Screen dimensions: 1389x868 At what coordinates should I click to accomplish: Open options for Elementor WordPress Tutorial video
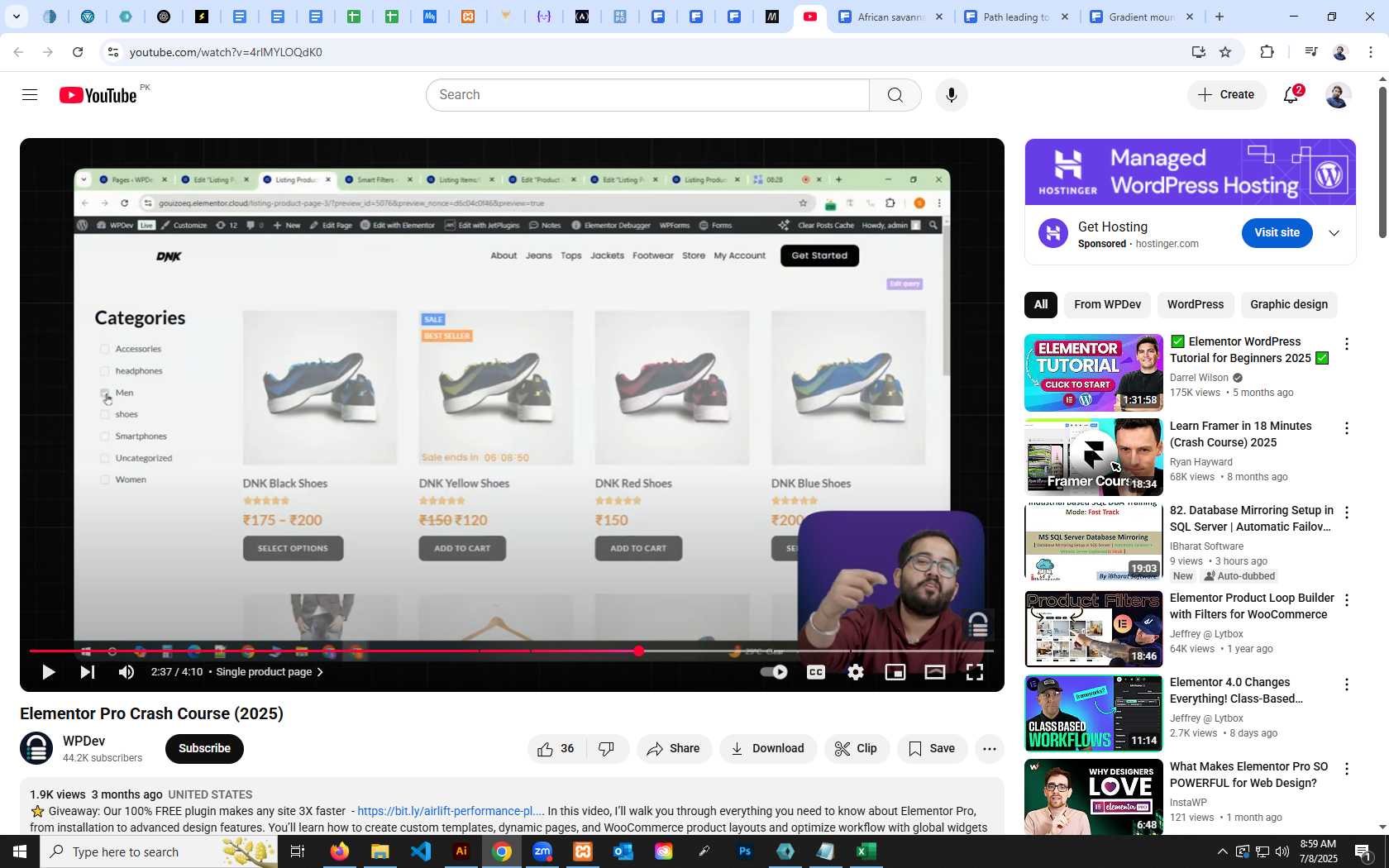[x=1347, y=344]
